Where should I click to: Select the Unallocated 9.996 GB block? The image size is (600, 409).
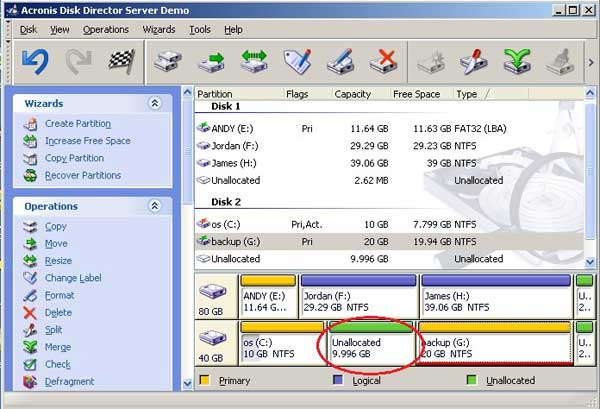coord(372,346)
